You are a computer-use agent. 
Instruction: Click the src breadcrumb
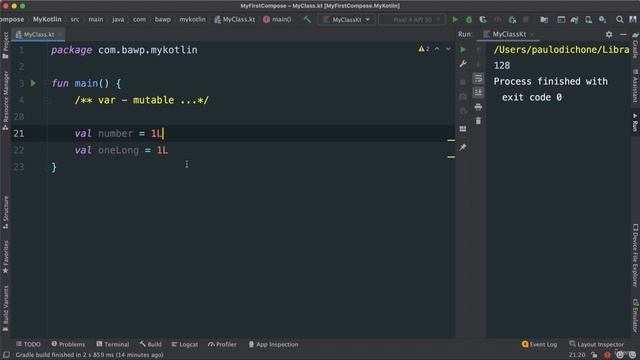coord(75,19)
